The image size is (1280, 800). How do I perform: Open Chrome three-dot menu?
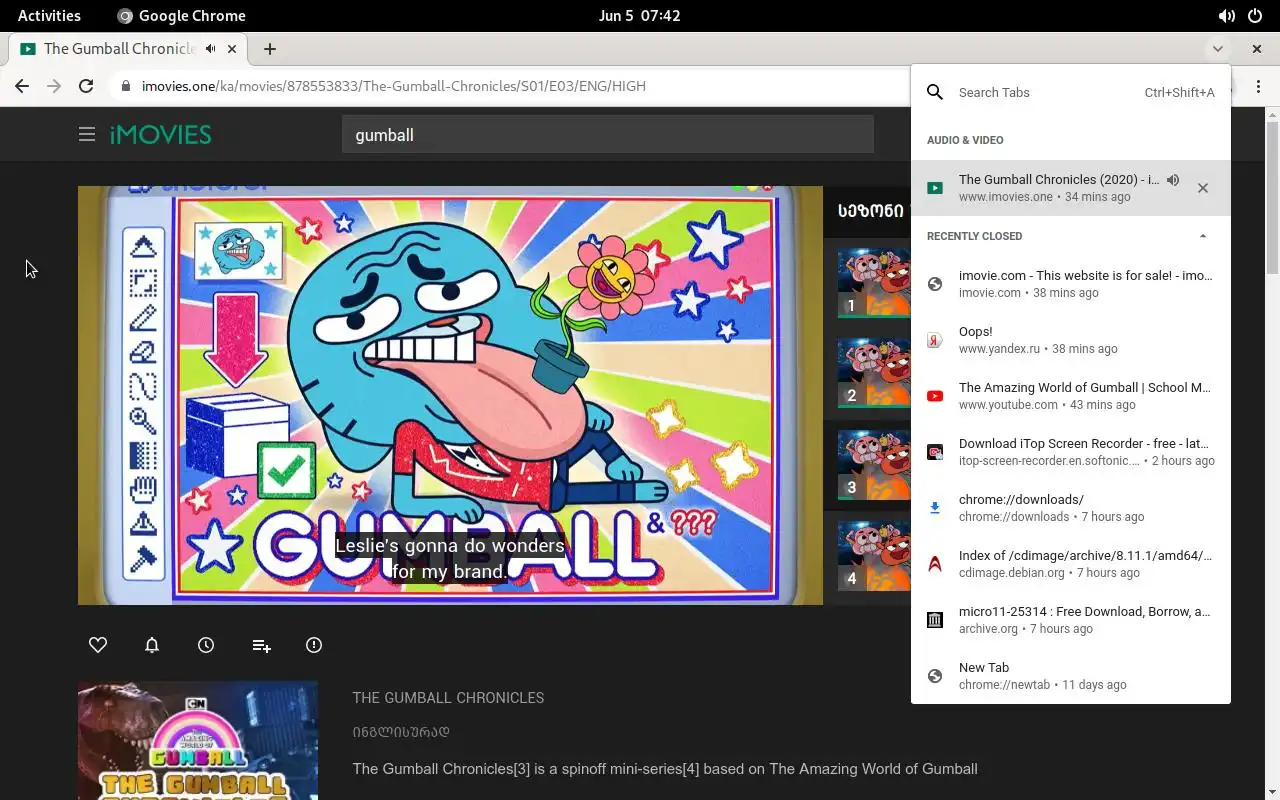[1258, 86]
